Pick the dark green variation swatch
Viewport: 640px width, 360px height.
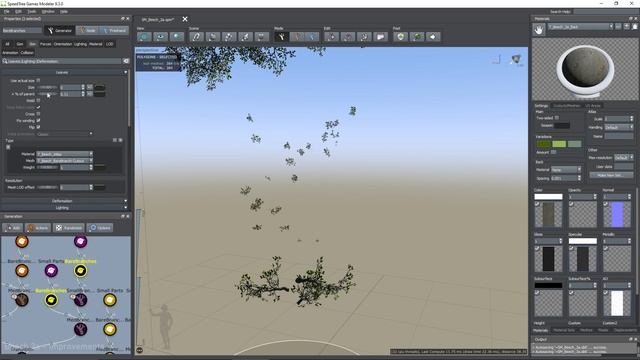pyautogui.click(x=544, y=144)
